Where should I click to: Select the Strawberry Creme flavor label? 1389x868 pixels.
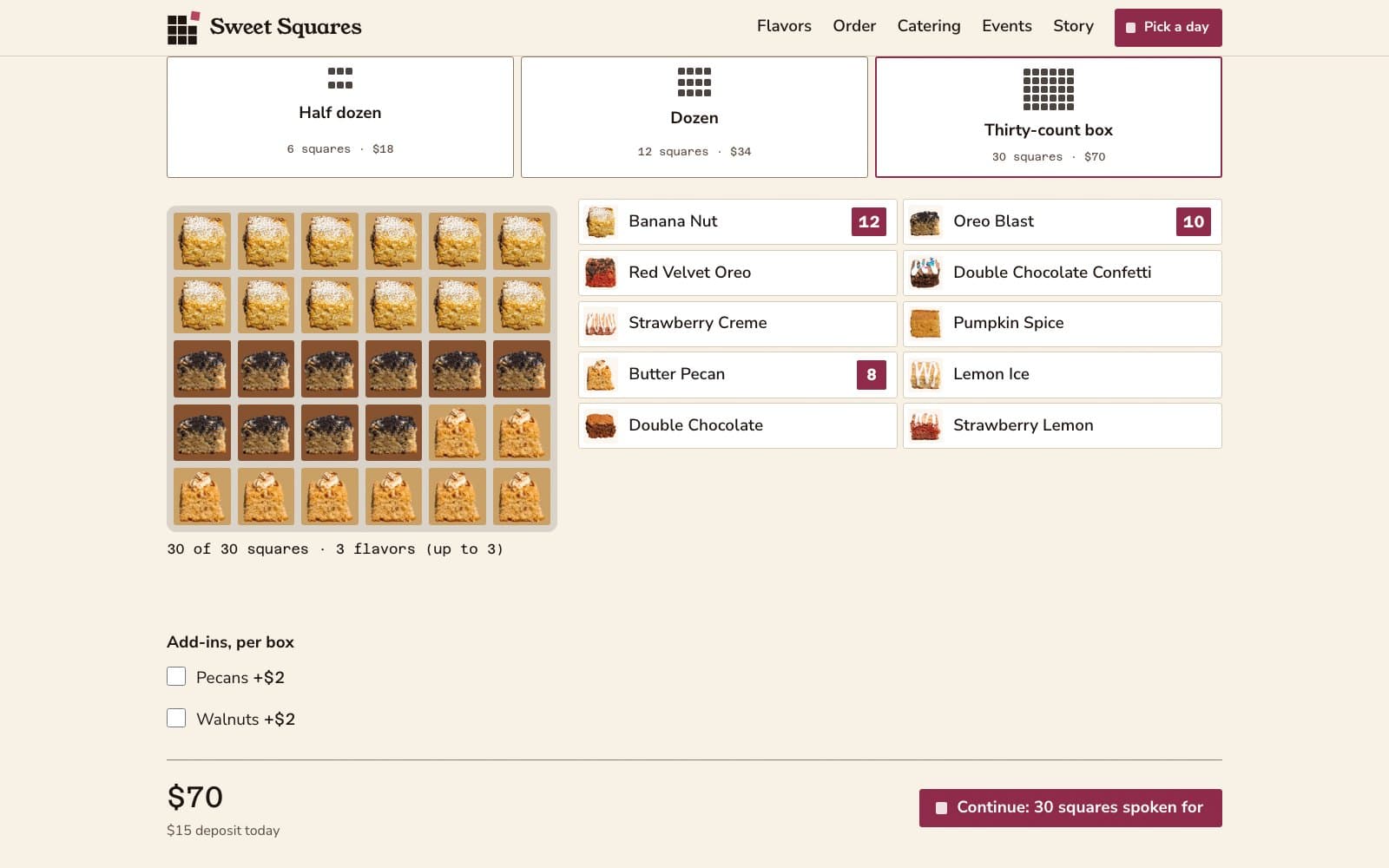click(x=698, y=323)
